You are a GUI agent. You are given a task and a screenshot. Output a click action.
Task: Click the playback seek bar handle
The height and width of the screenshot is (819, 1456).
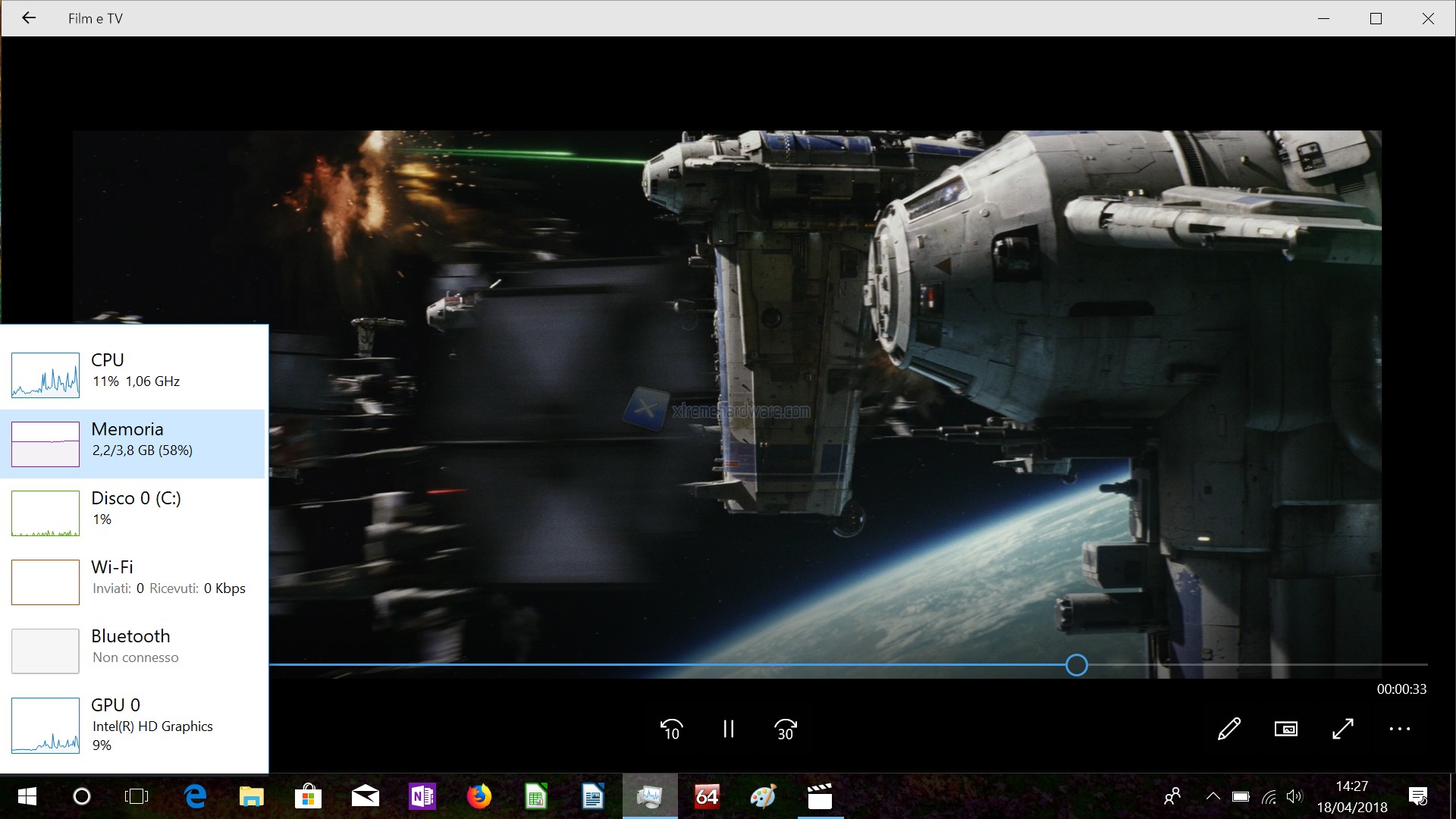pos(1076,665)
